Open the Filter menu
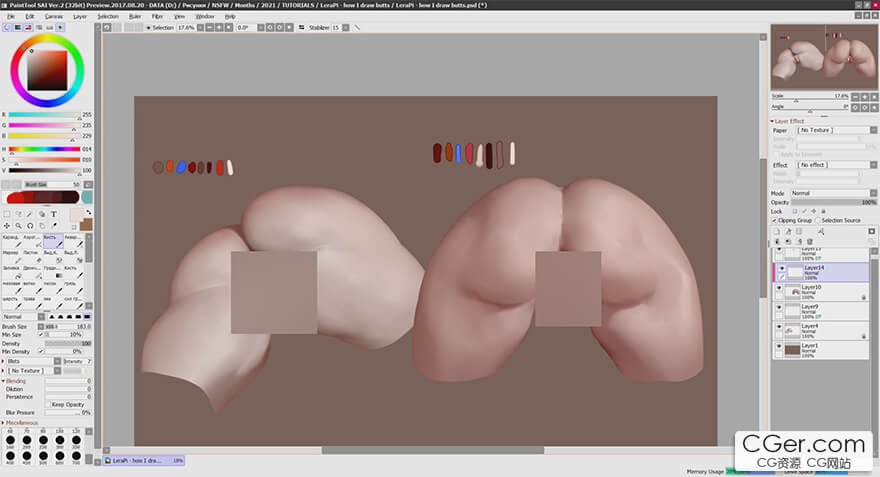 [157, 16]
